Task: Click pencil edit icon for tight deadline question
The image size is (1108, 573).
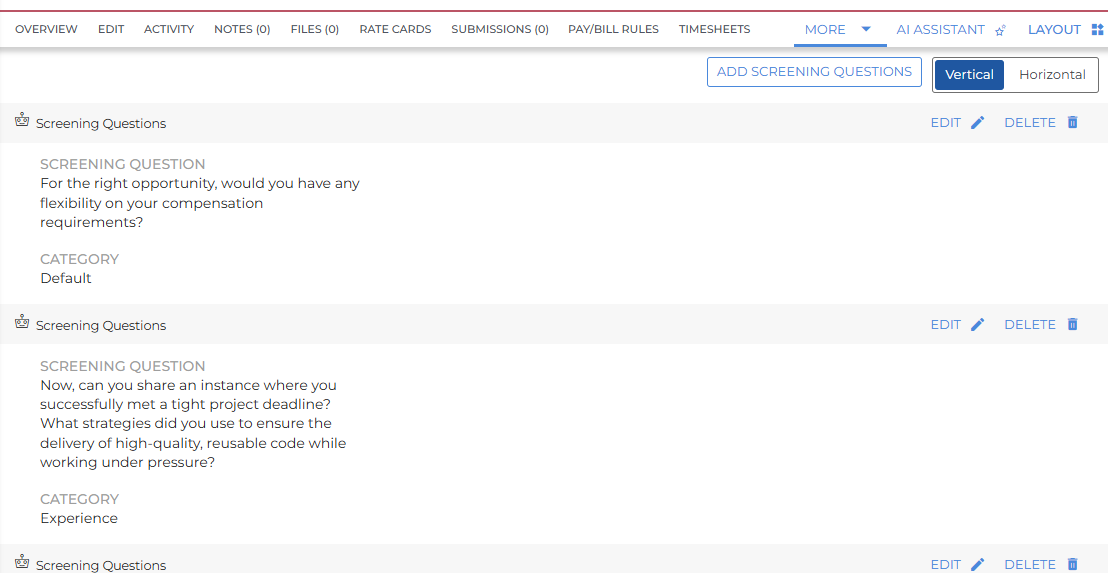Action: [977, 325]
